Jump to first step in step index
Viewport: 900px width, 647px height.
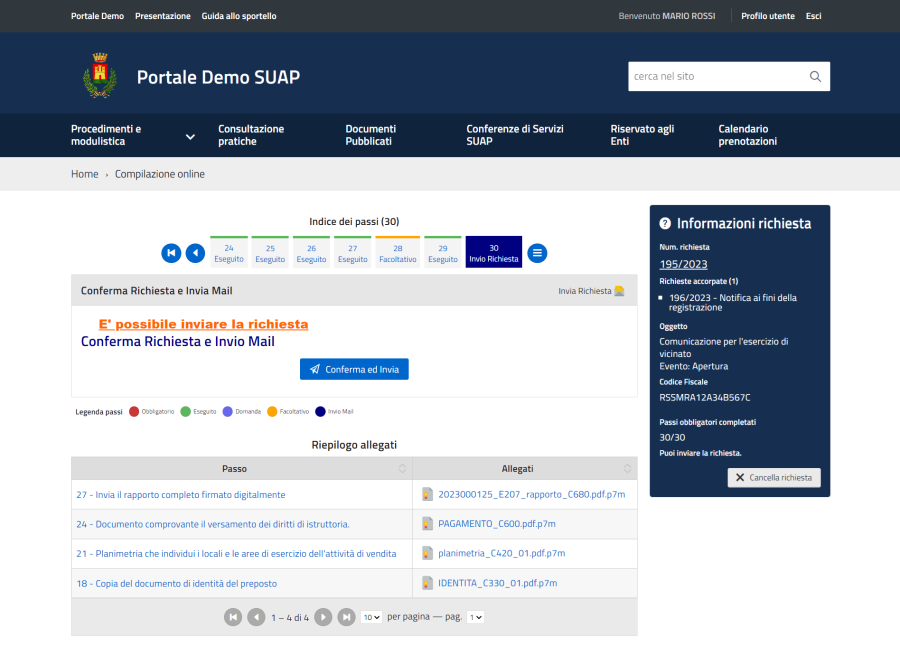pyautogui.click(x=171, y=253)
